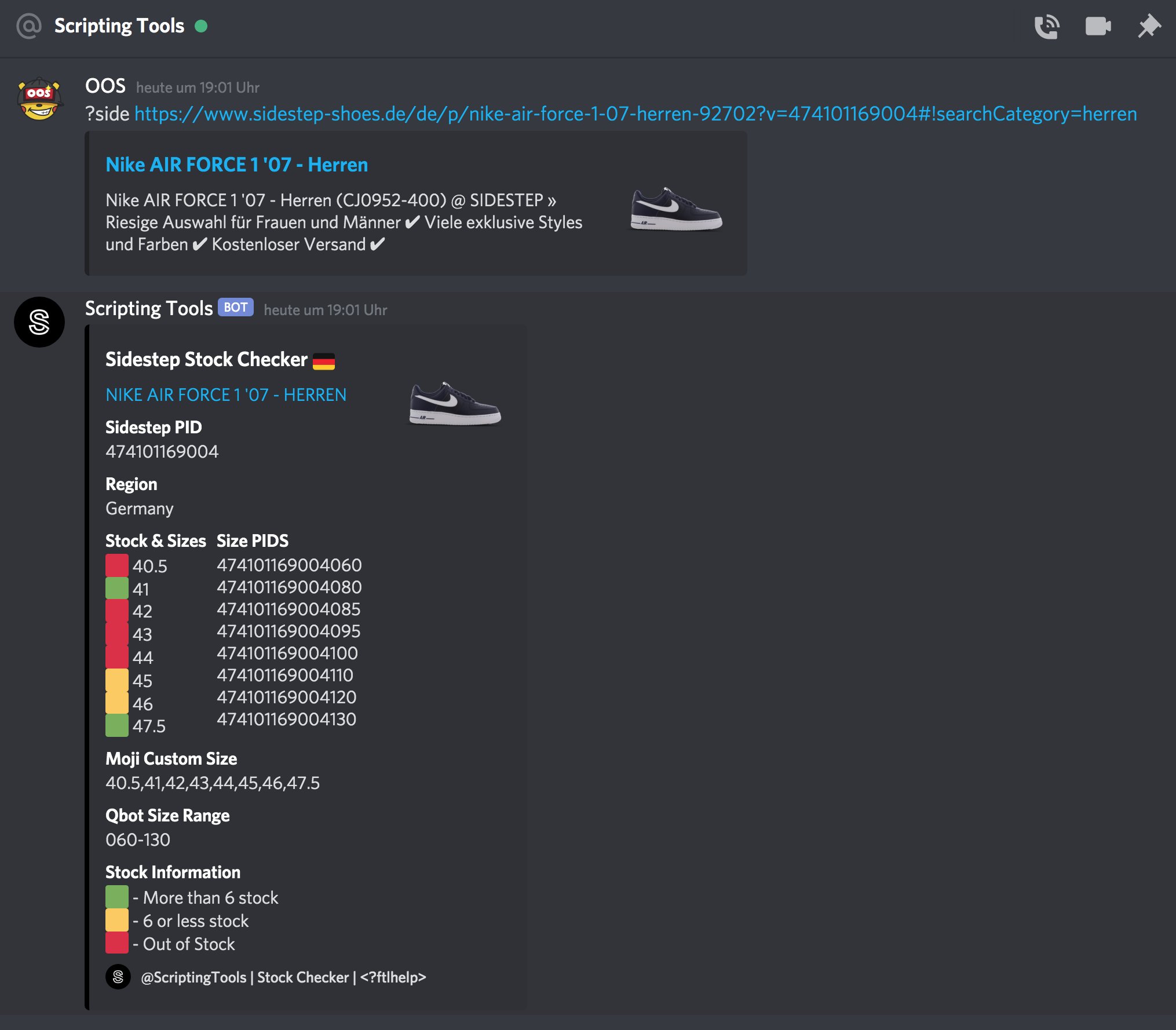Open Scripting Tools bot avatar
The width and height of the screenshot is (1176, 1030).
(39, 322)
